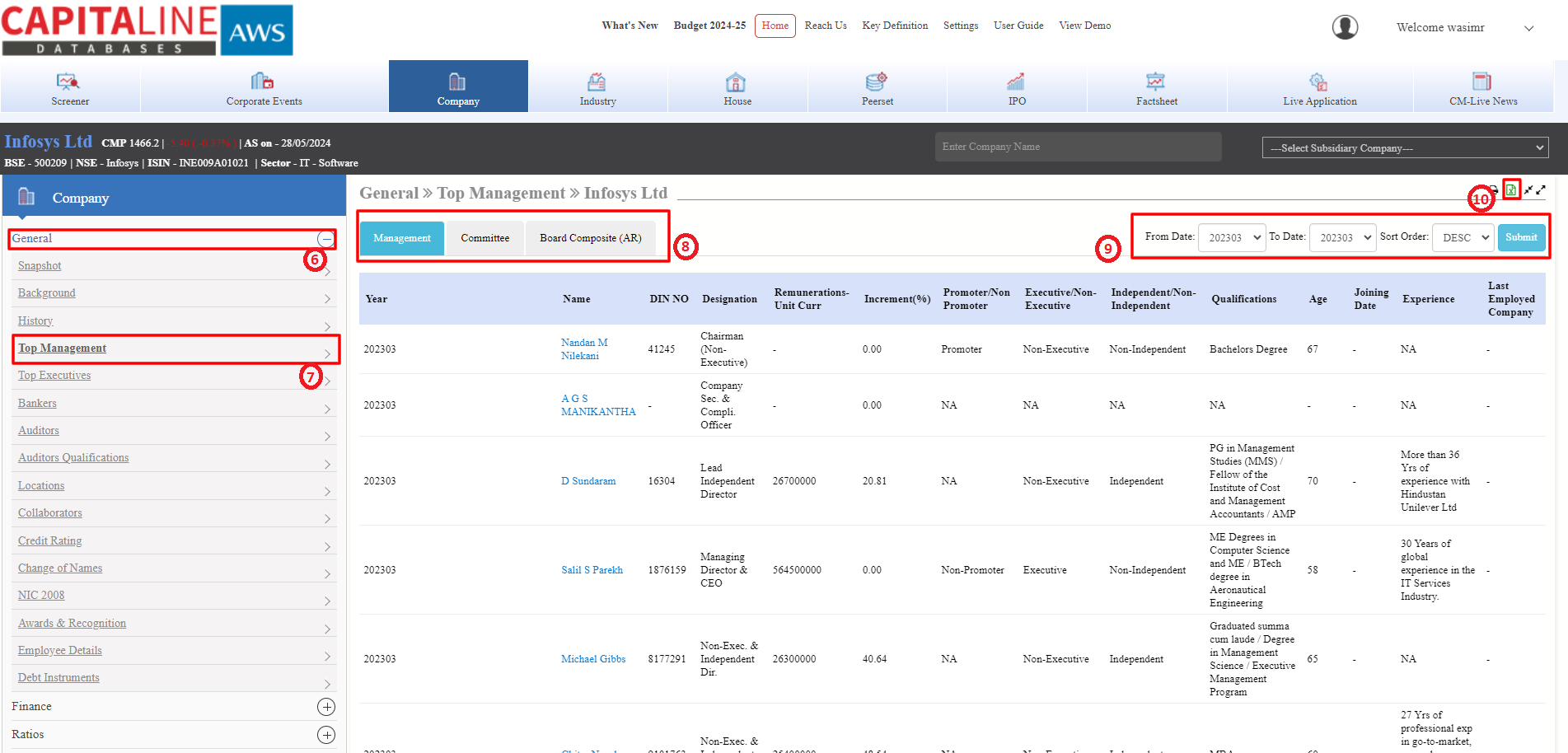Open D Sundaram profile link
Viewport: 1568px width, 753px height.
point(588,481)
